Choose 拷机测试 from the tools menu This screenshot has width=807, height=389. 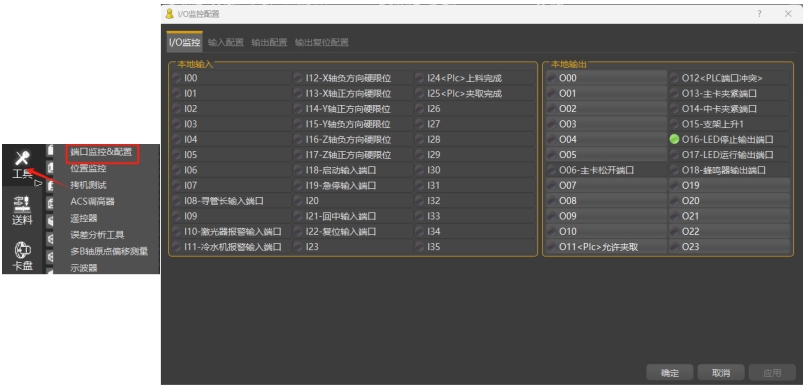(x=89, y=185)
